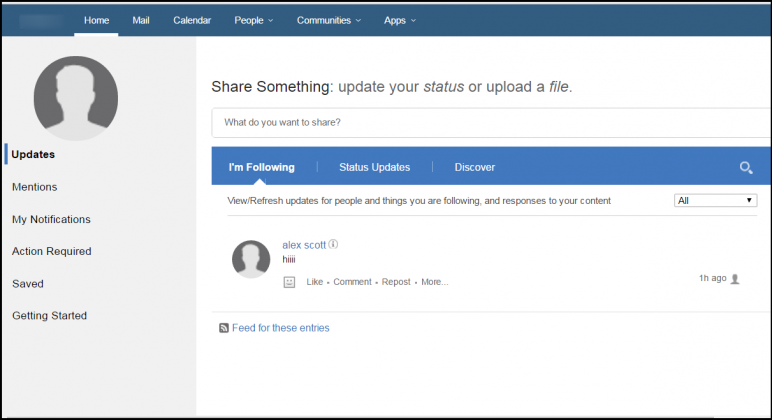The image size is (772, 420).
Task: Go to Mail in top navigation
Action: [x=141, y=20]
